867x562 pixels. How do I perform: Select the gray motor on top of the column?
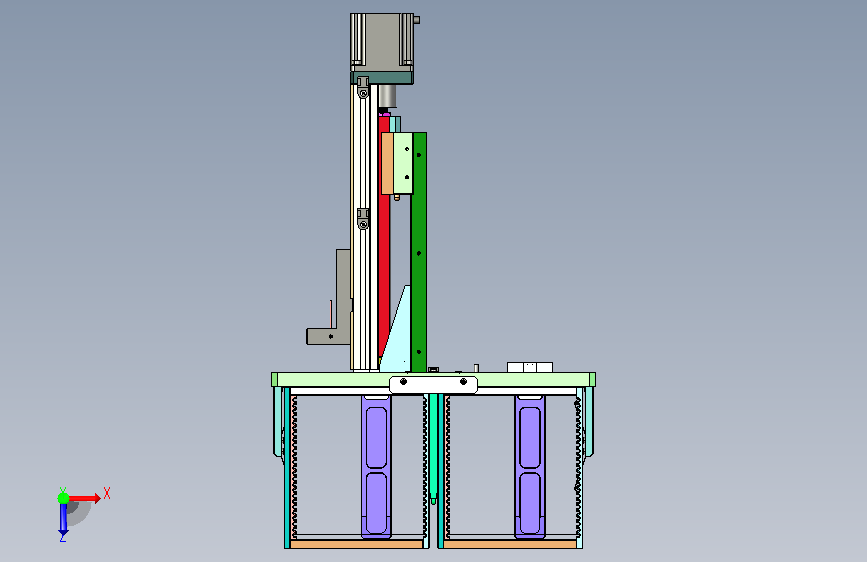[382, 42]
